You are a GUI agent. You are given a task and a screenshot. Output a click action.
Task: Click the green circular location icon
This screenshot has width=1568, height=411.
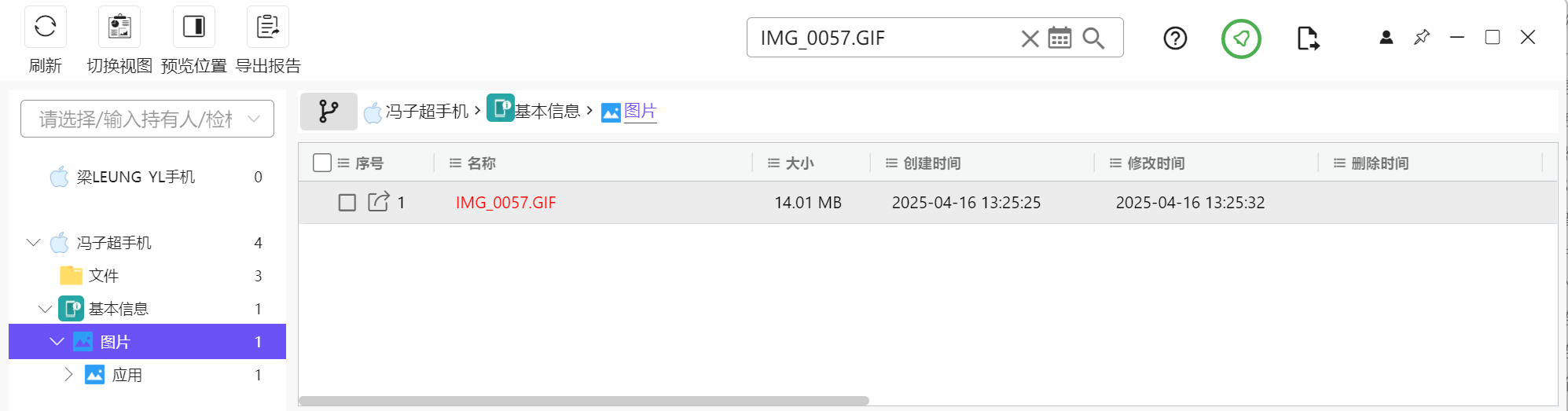pos(1241,39)
